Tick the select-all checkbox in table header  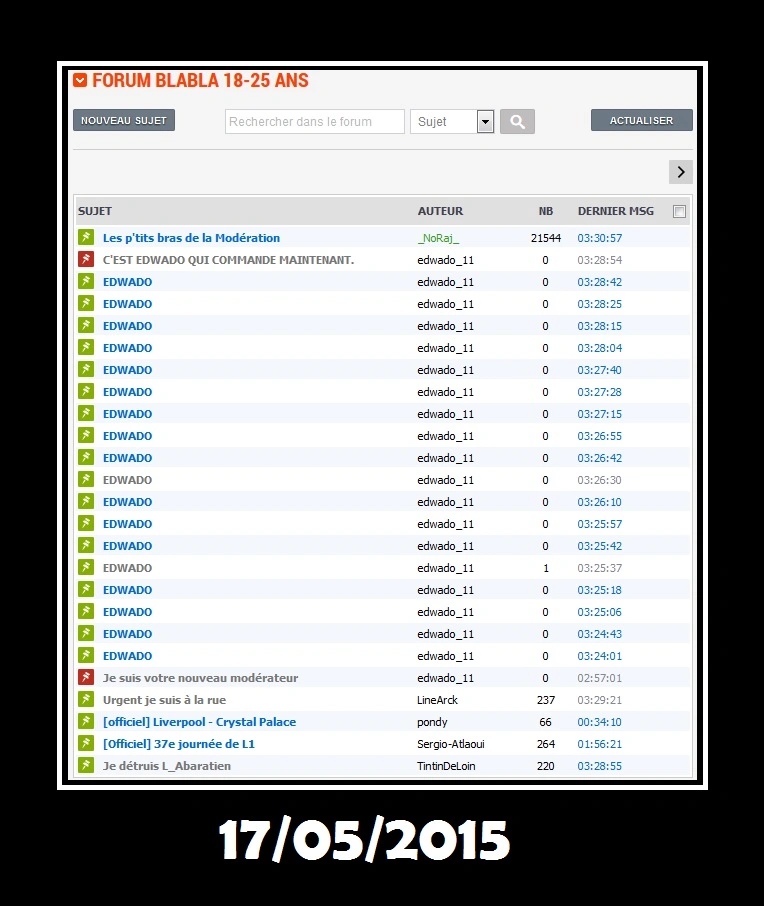point(680,212)
